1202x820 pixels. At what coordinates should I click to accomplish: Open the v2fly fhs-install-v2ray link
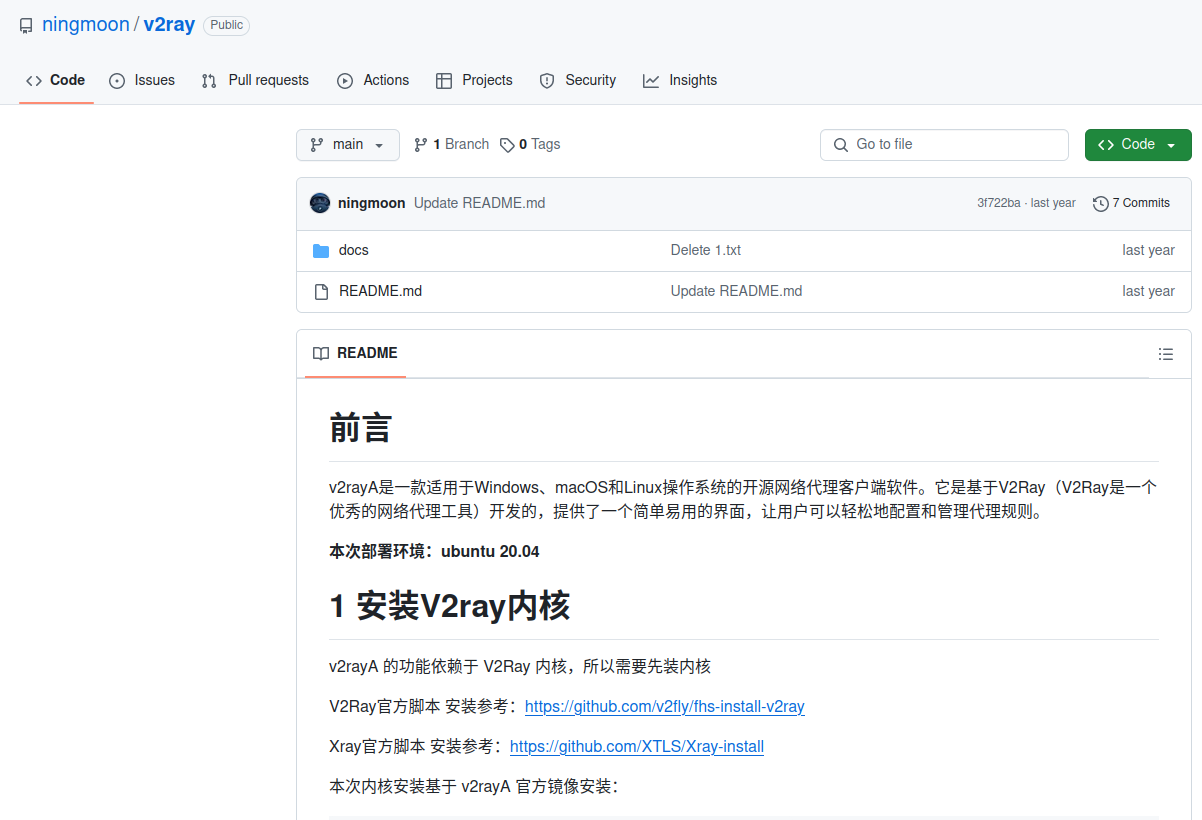[x=665, y=707]
